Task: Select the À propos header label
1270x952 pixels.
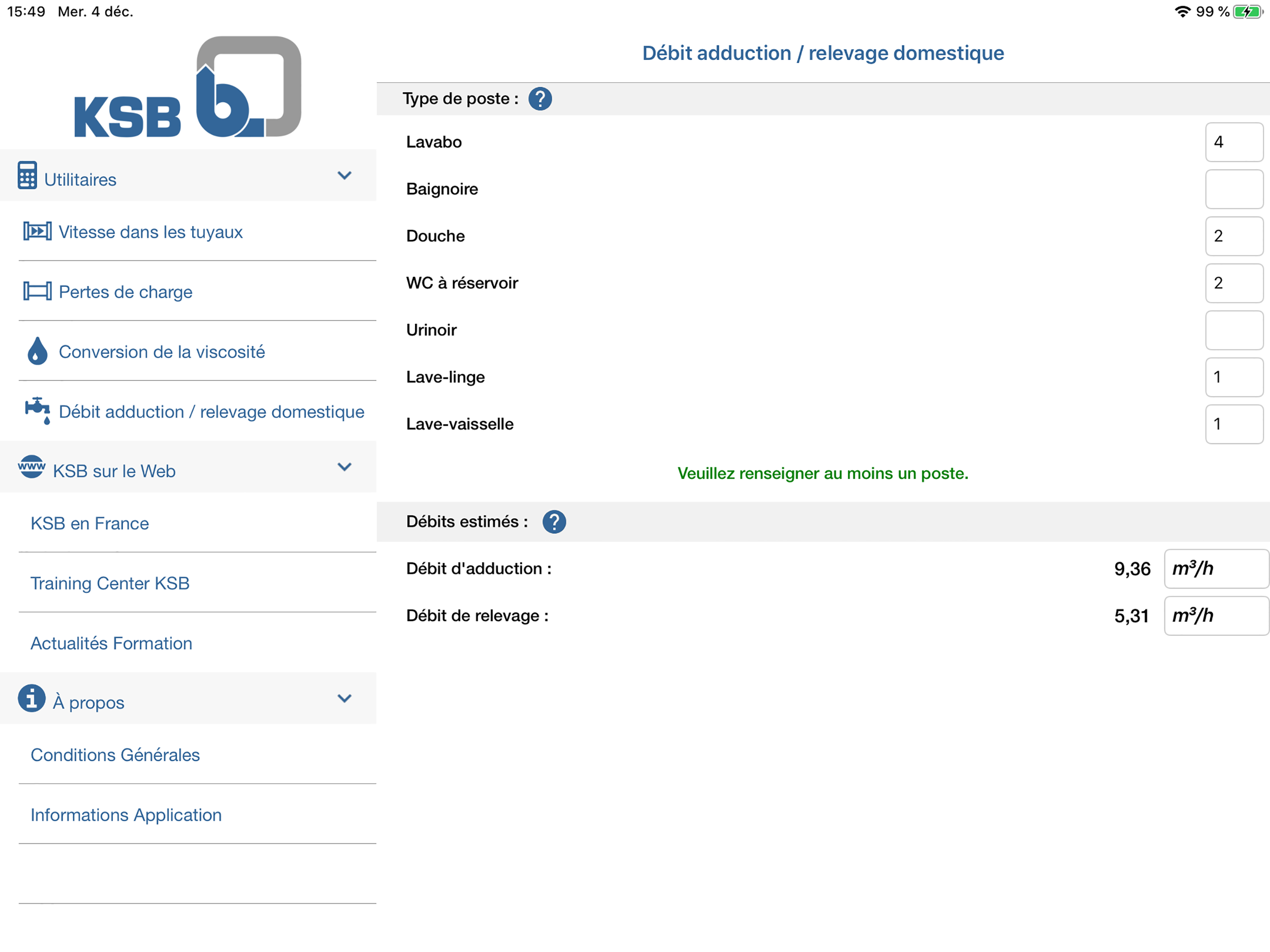Action: tap(88, 702)
